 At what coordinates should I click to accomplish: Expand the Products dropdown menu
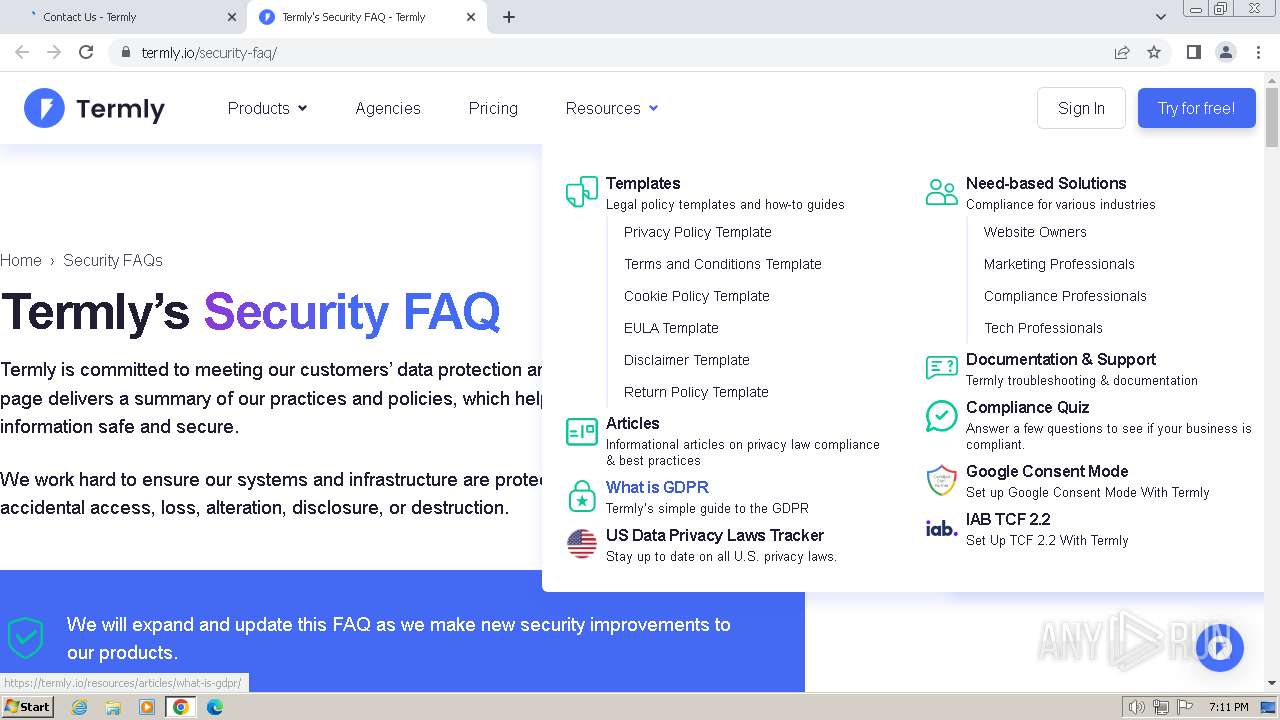[267, 108]
